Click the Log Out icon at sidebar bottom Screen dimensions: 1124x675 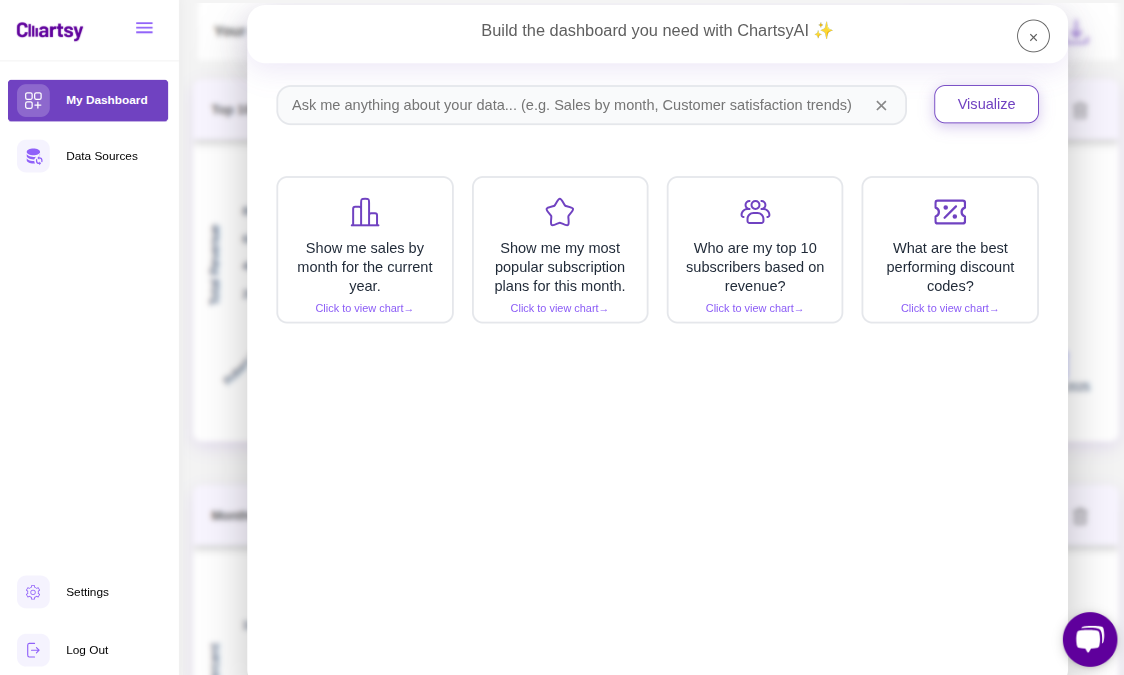click(33, 650)
